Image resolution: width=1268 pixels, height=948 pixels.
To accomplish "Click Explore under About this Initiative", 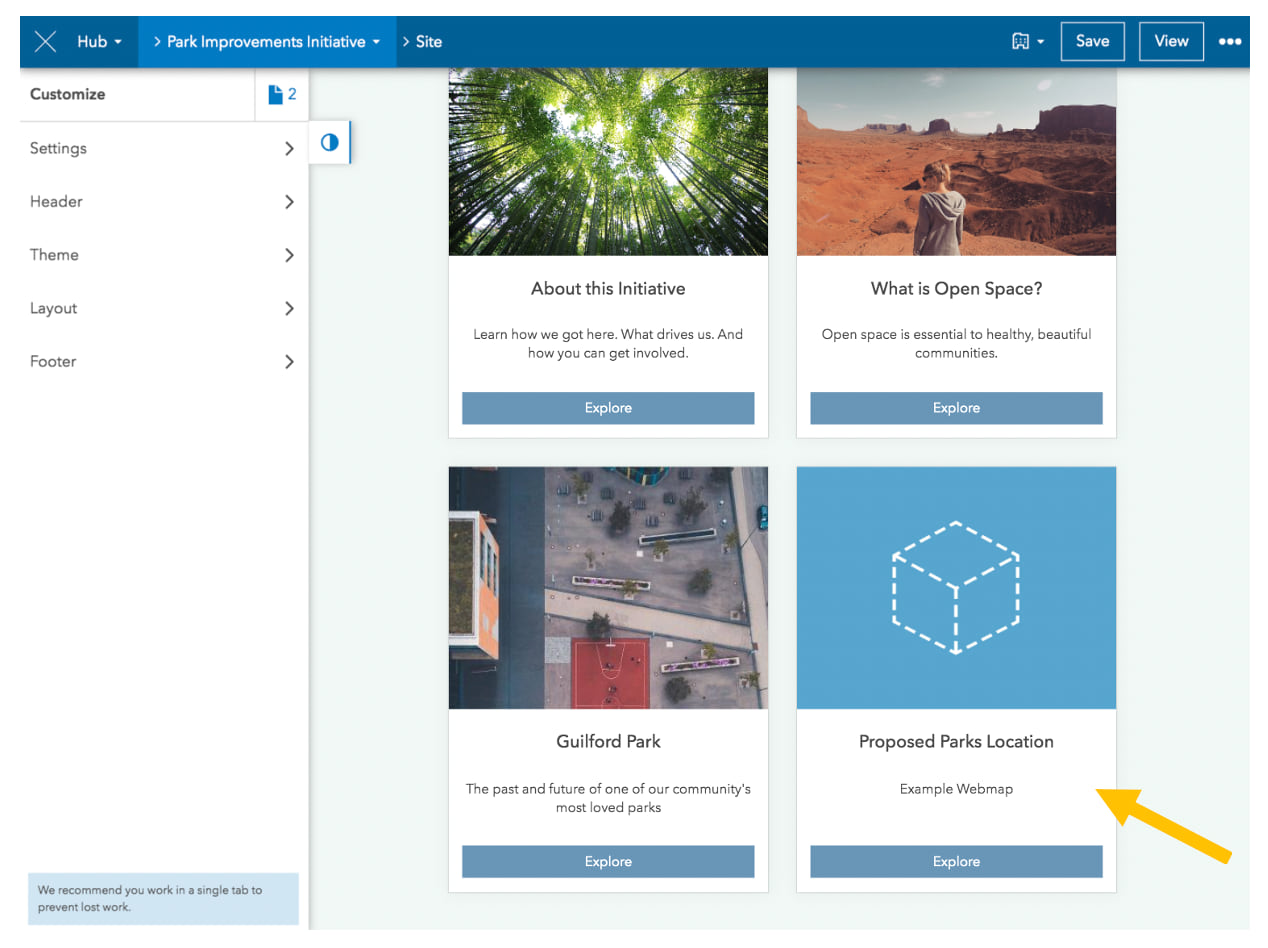I will click(608, 408).
